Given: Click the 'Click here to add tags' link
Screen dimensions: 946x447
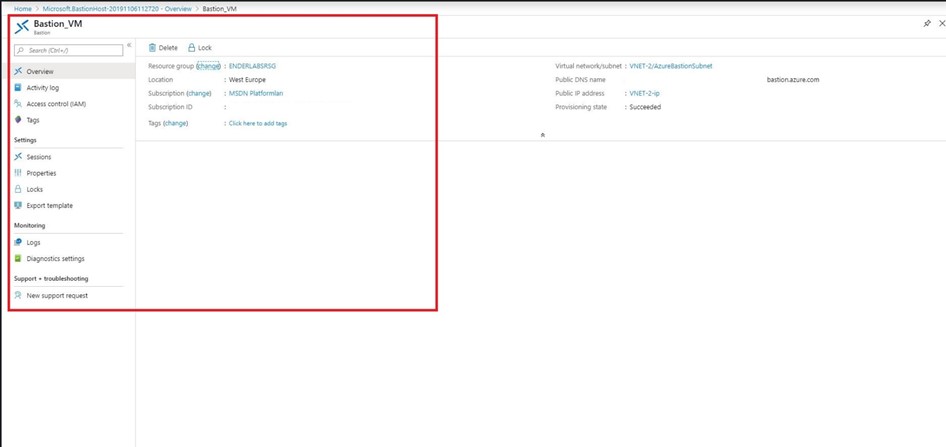Looking at the screenshot, I should click(258, 123).
